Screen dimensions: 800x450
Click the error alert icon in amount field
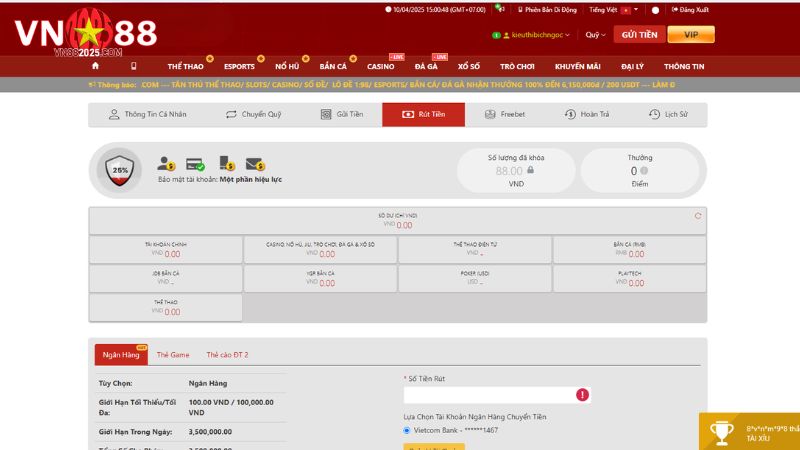click(582, 395)
